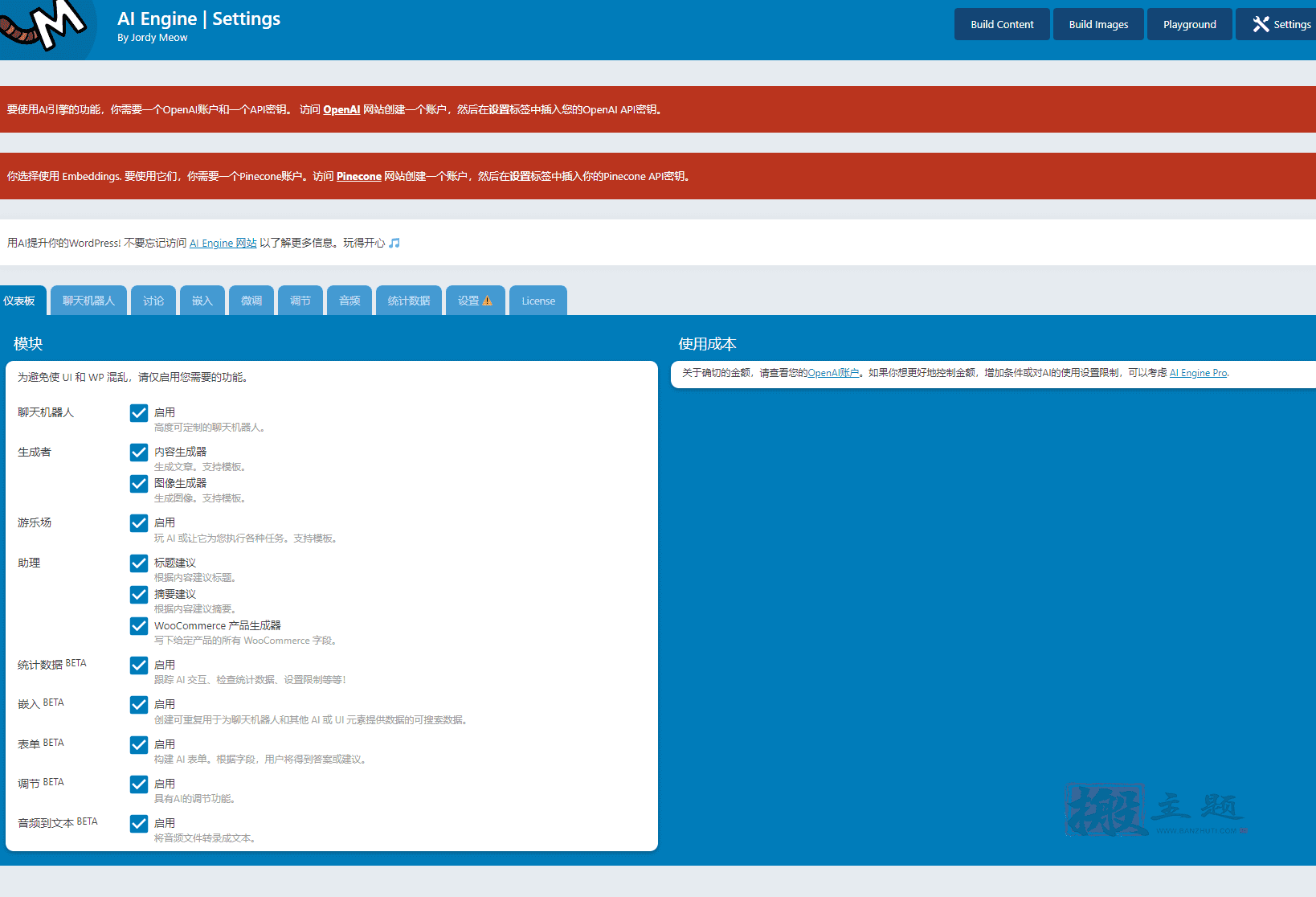1316x897 pixels.
Task: Disable the 调节 BETA 启用 checkbox
Action: click(139, 784)
